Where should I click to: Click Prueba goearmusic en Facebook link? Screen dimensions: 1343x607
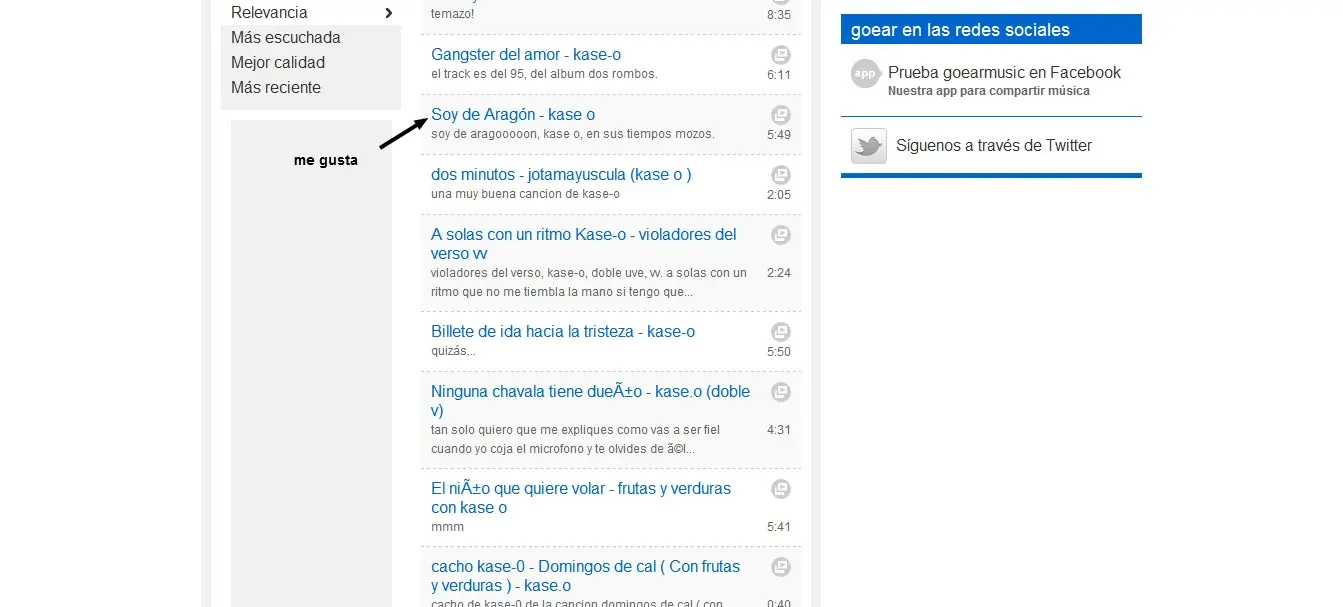click(x=1004, y=73)
